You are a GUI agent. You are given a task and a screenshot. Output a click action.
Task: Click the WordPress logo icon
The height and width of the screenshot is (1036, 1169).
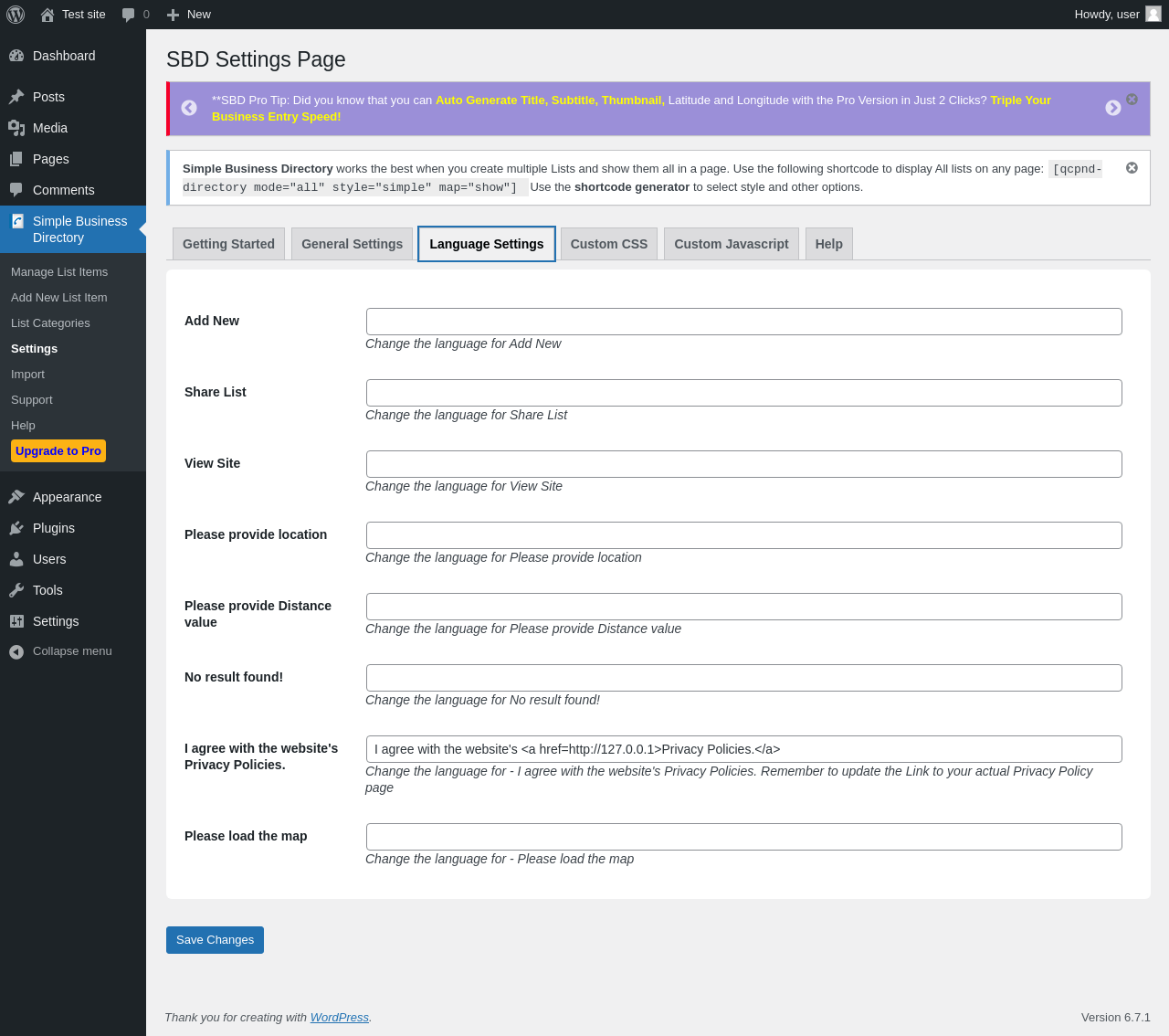(x=16, y=15)
